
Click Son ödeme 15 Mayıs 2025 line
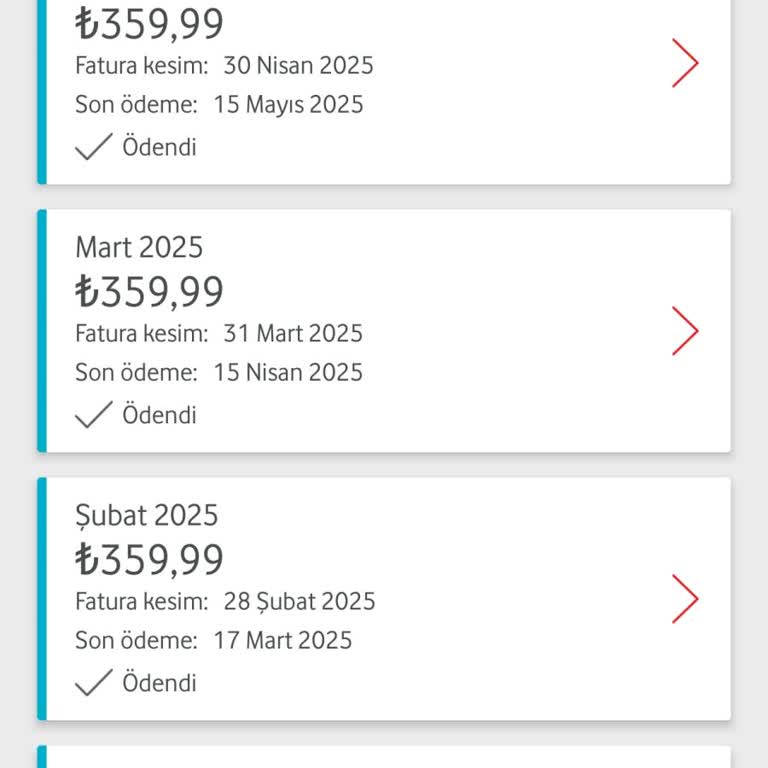pos(219,105)
